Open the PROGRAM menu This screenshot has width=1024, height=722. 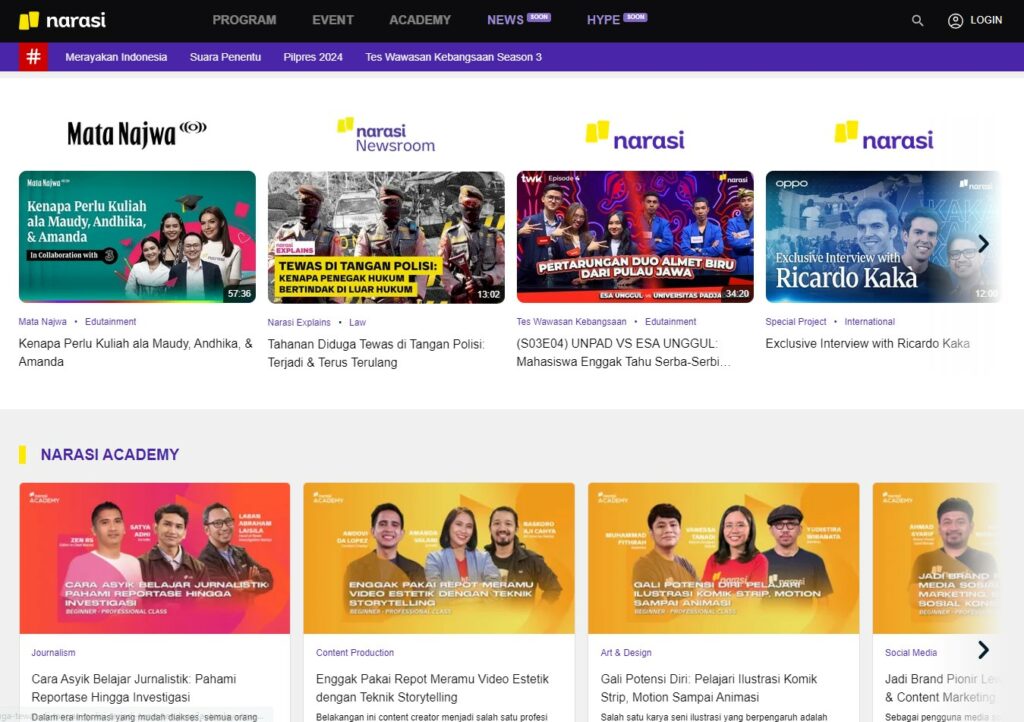click(244, 20)
